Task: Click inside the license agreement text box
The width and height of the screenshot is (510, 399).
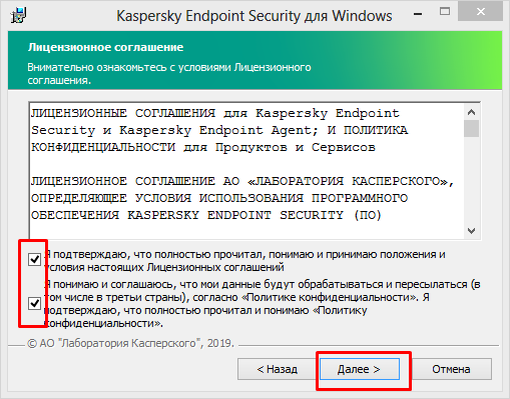Action: tap(246, 171)
